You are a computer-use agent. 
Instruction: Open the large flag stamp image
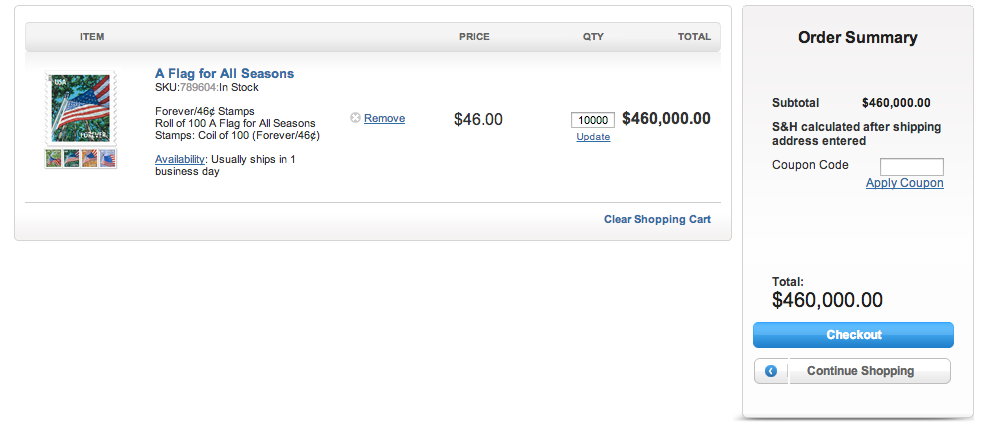point(80,108)
